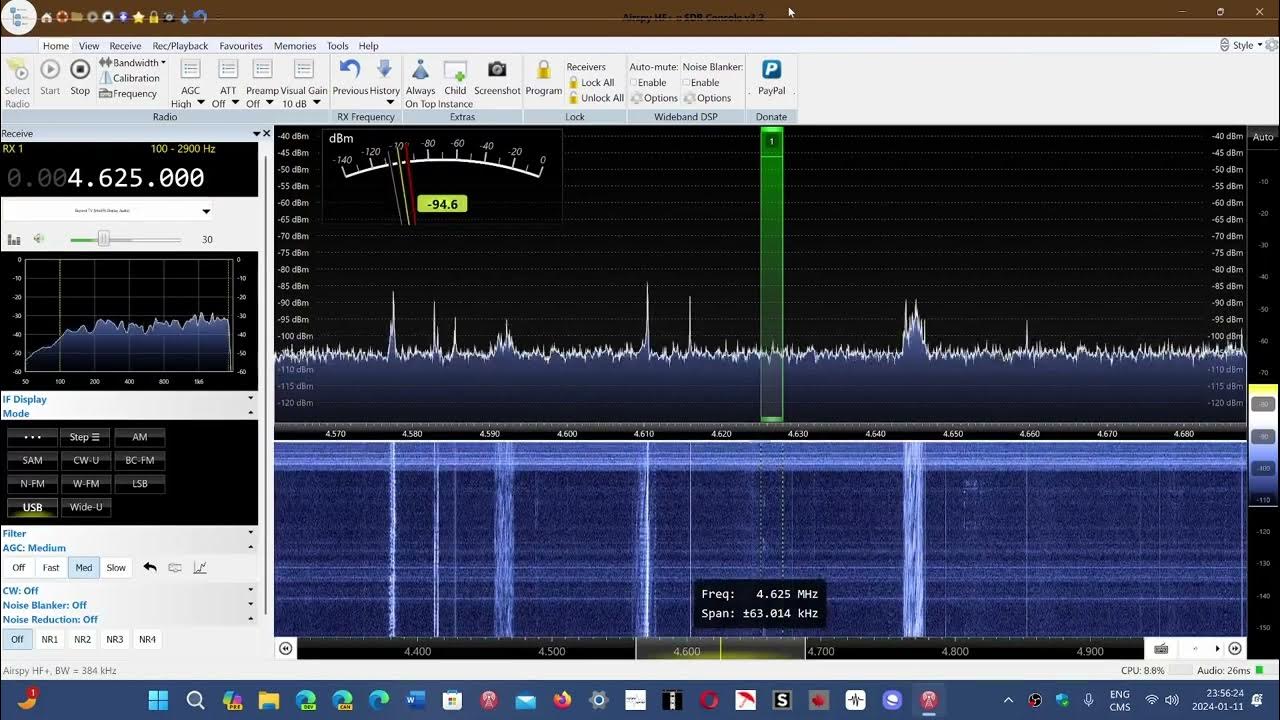Select AM mode
Viewport: 1280px width, 720px height.
pyautogui.click(x=140, y=437)
